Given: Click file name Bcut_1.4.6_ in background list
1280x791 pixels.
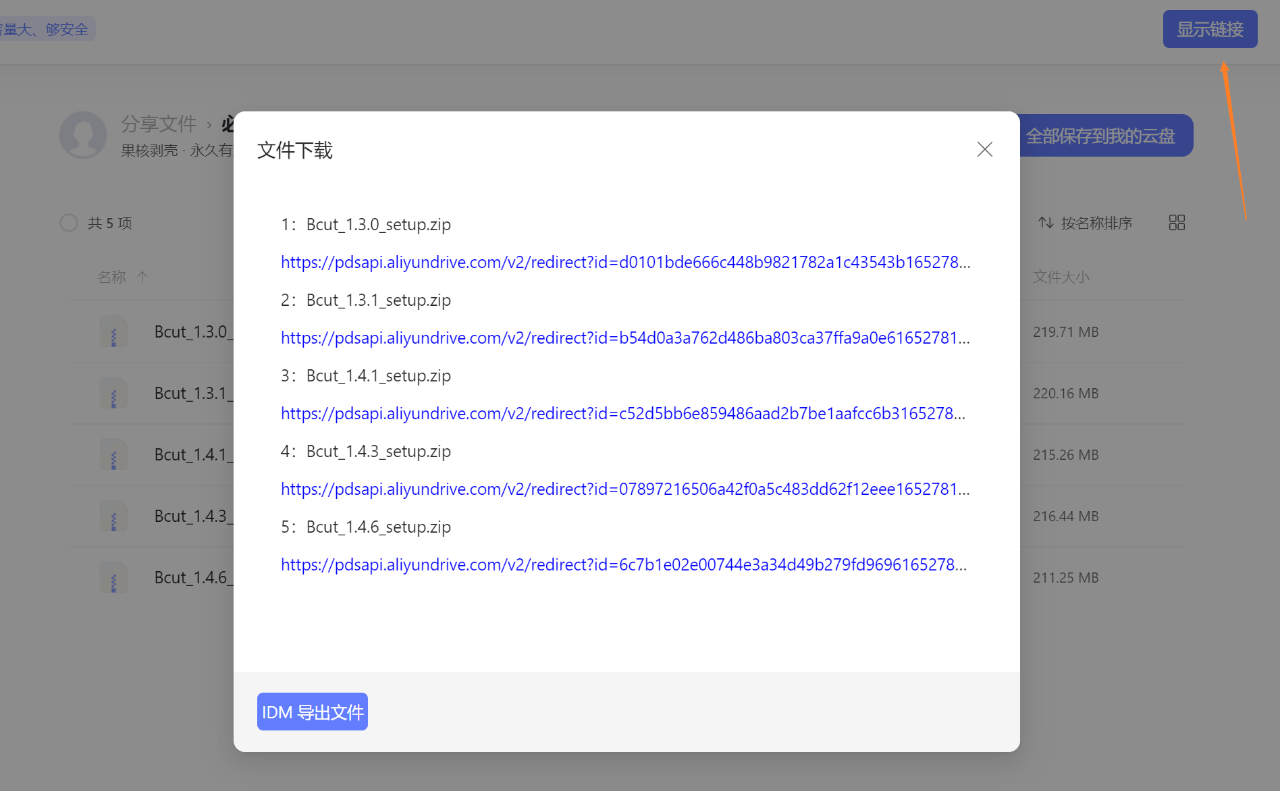Looking at the screenshot, I should [194, 577].
